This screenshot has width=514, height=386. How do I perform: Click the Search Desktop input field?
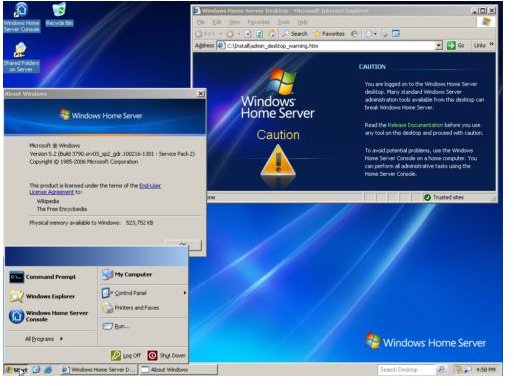[x=406, y=369]
